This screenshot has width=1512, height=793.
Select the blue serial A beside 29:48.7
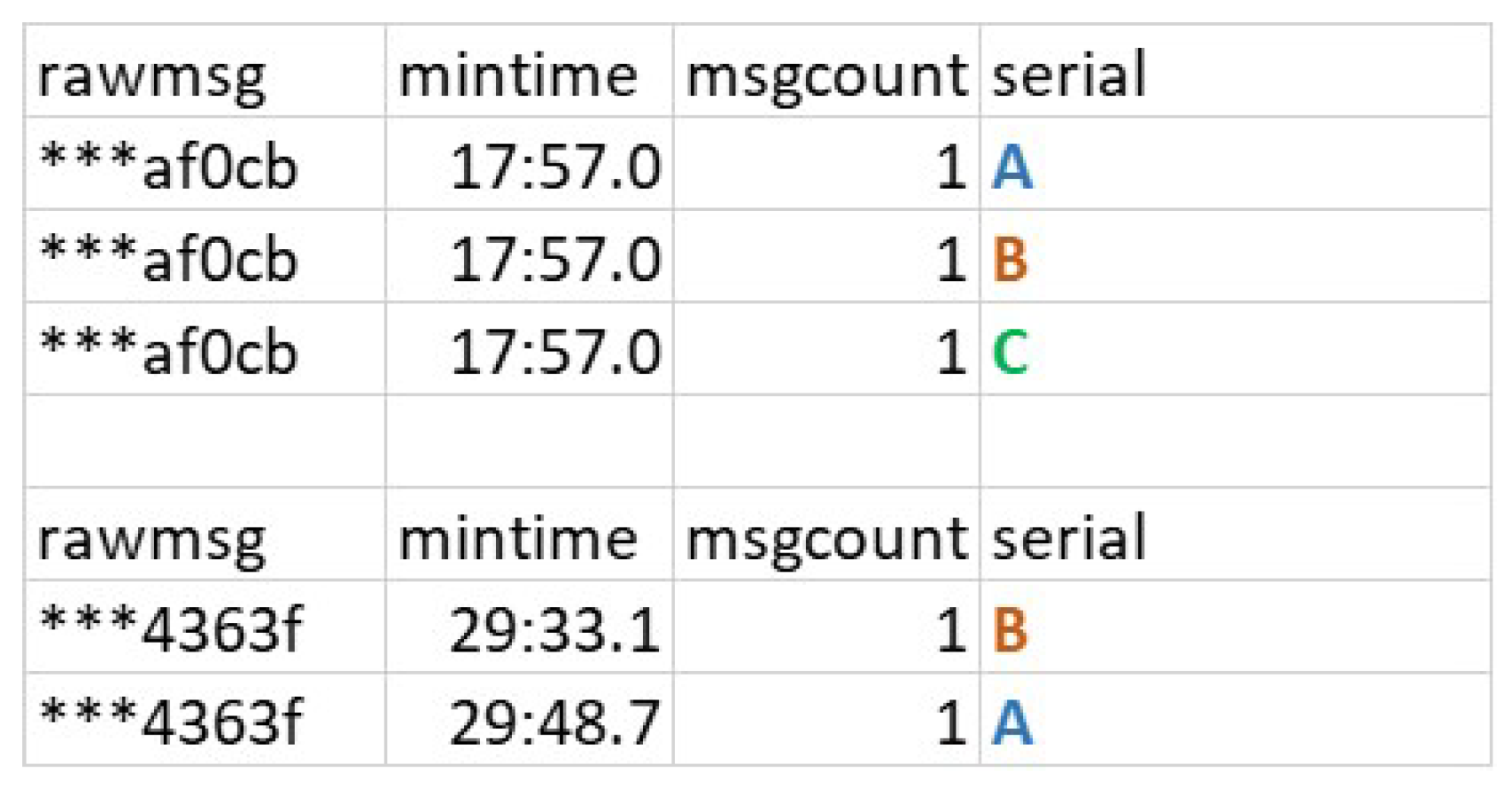point(1012,722)
